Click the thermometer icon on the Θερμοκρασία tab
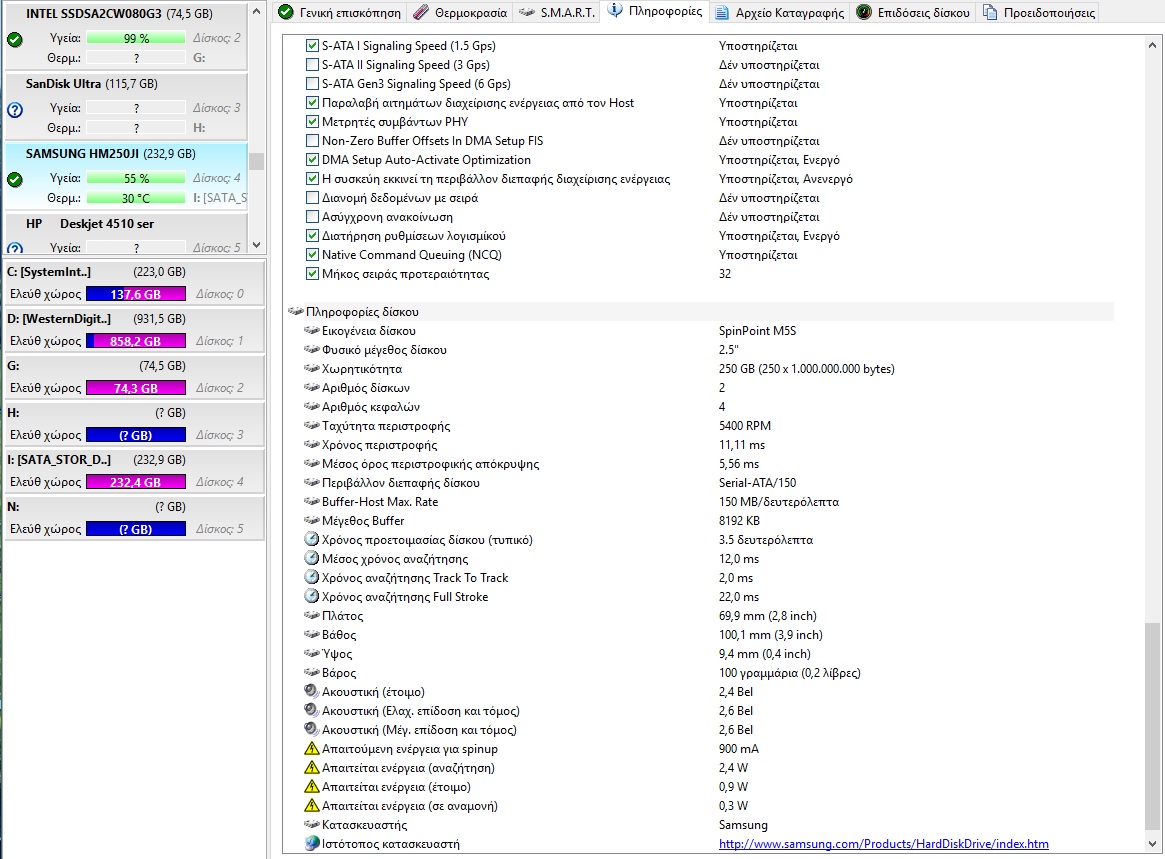The width and height of the screenshot is (1165, 859). click(x=421, y=13)
